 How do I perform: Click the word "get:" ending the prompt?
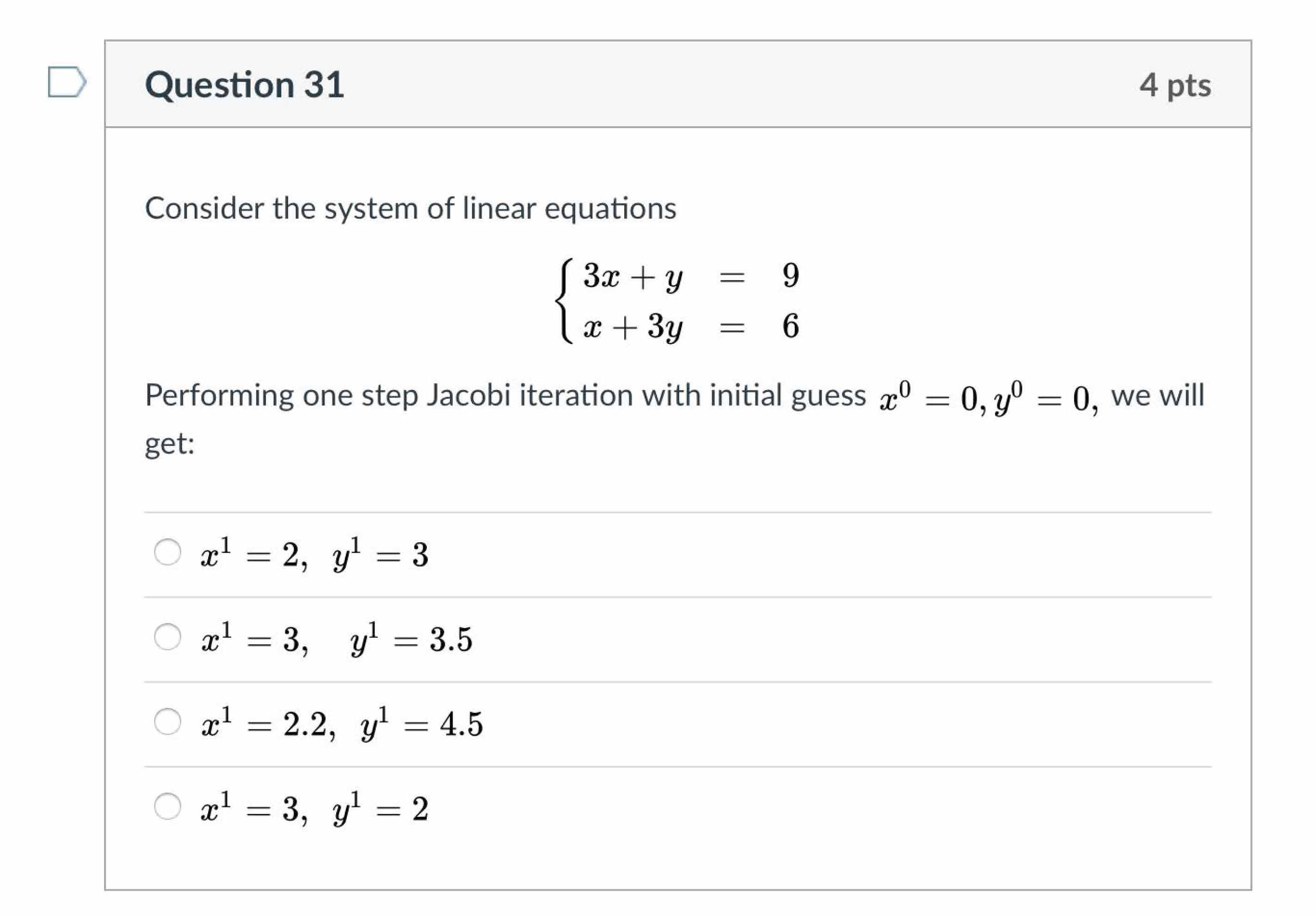tap(170, 443)
